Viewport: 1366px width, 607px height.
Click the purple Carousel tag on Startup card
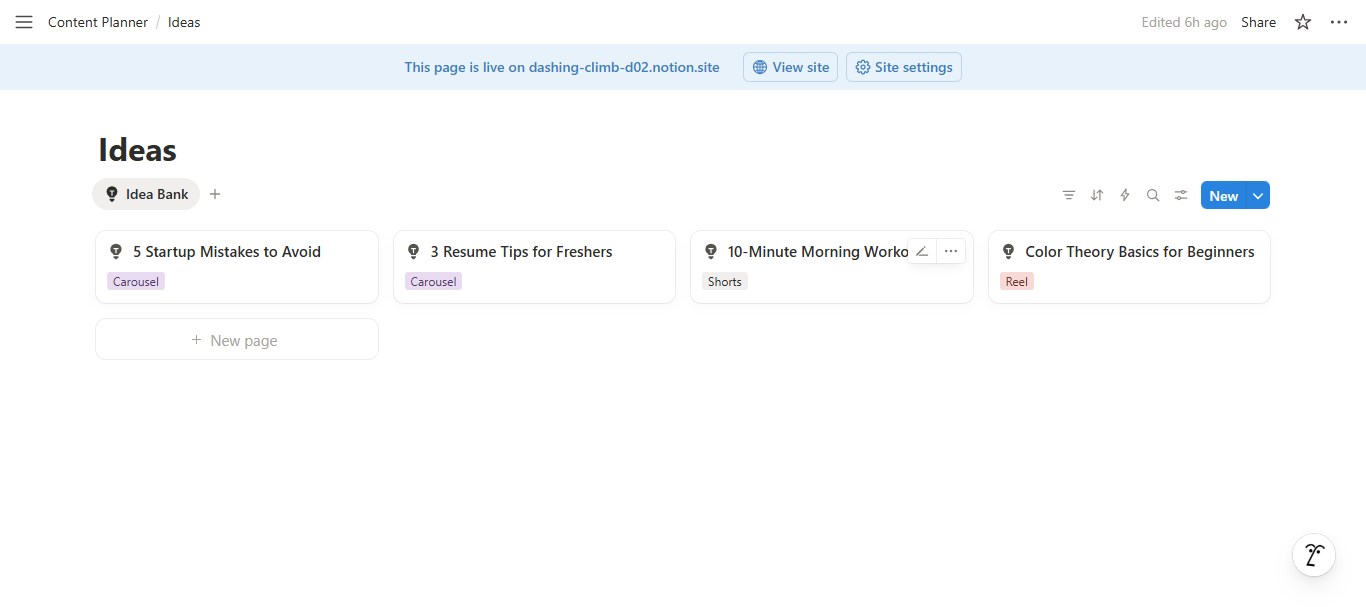pos(136,282)
